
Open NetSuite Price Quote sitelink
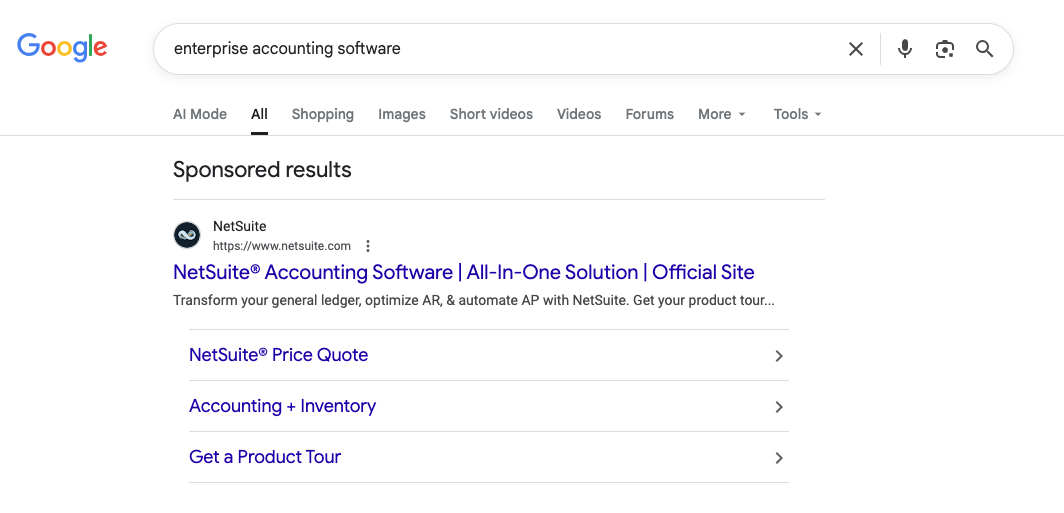[x=278, y=355]
